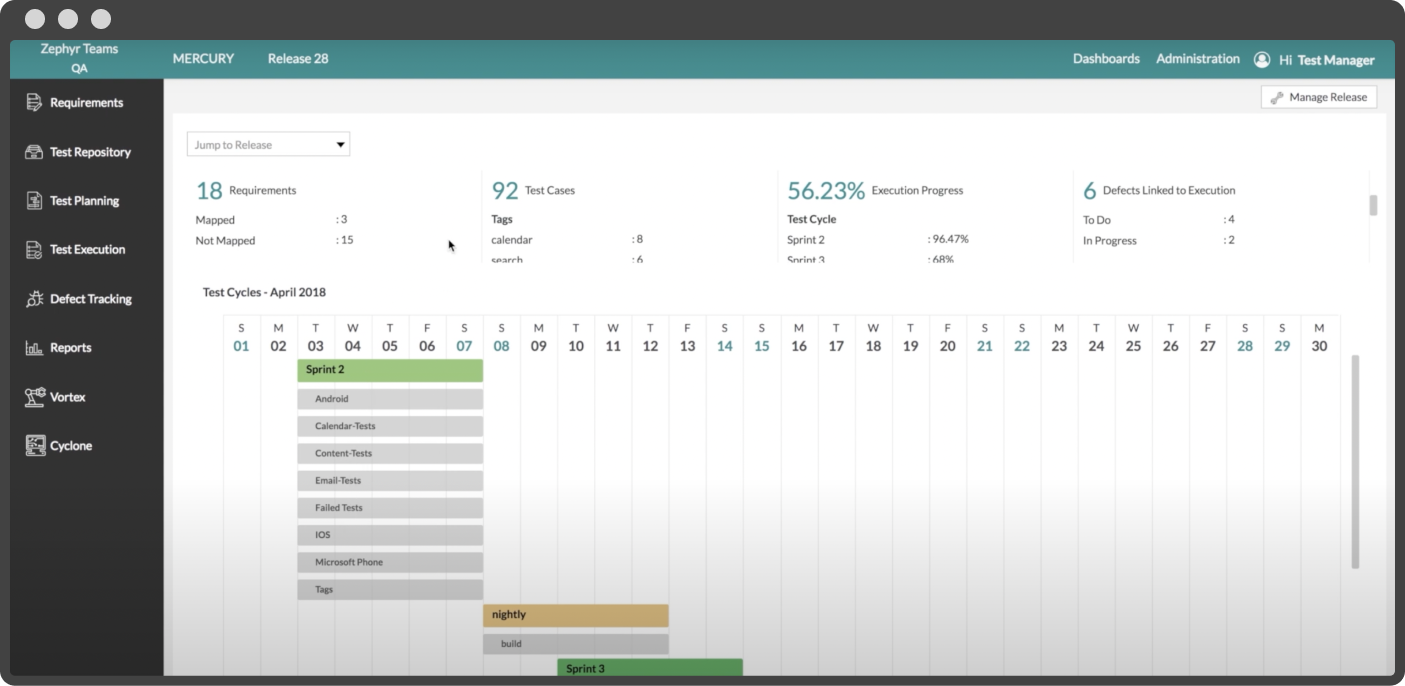Open Defect Tracking bug icon
The height and width of the screenshot is (686, 1405).
[x=34, y=299]
